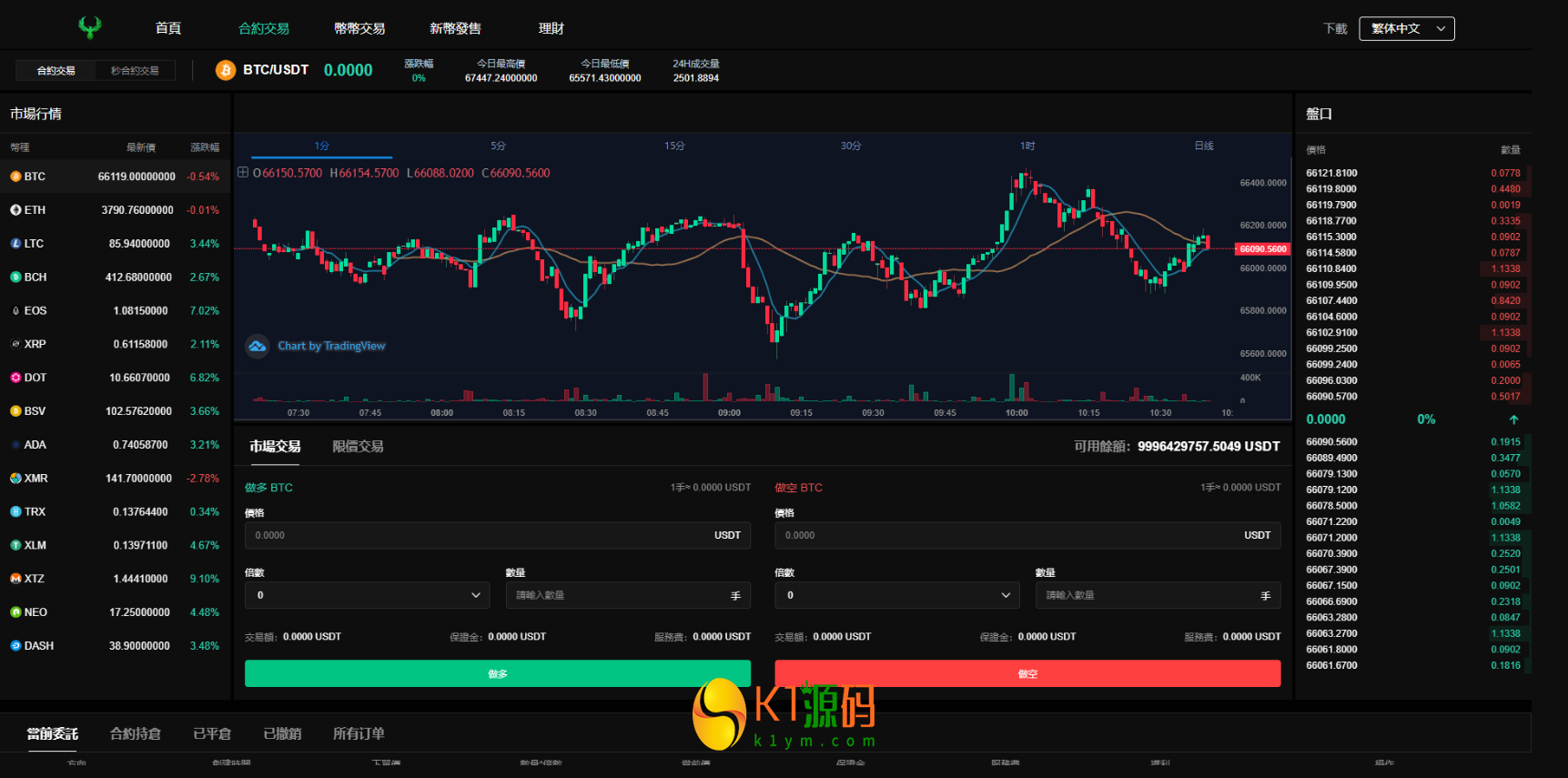Open the long-side 倍數 leverage dropdown

pyautogui.click(x=368, y=595)
